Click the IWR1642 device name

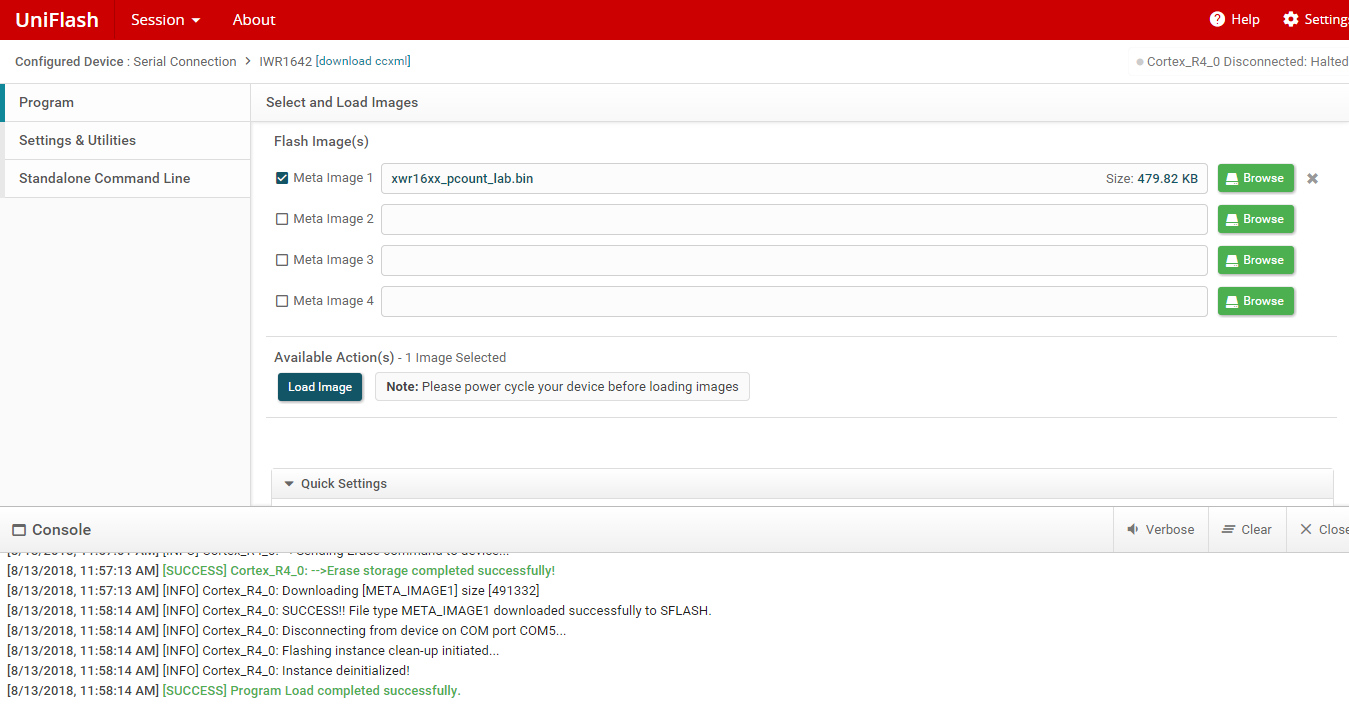[285, 61]
